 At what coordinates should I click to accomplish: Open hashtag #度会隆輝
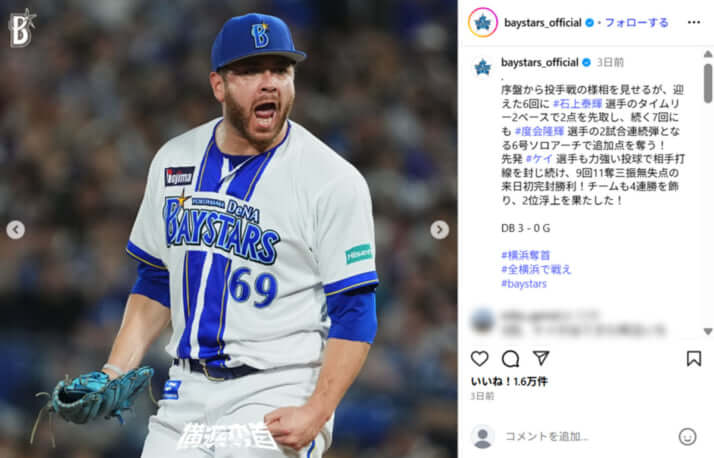pyautogui.click(x=540, y=131)
